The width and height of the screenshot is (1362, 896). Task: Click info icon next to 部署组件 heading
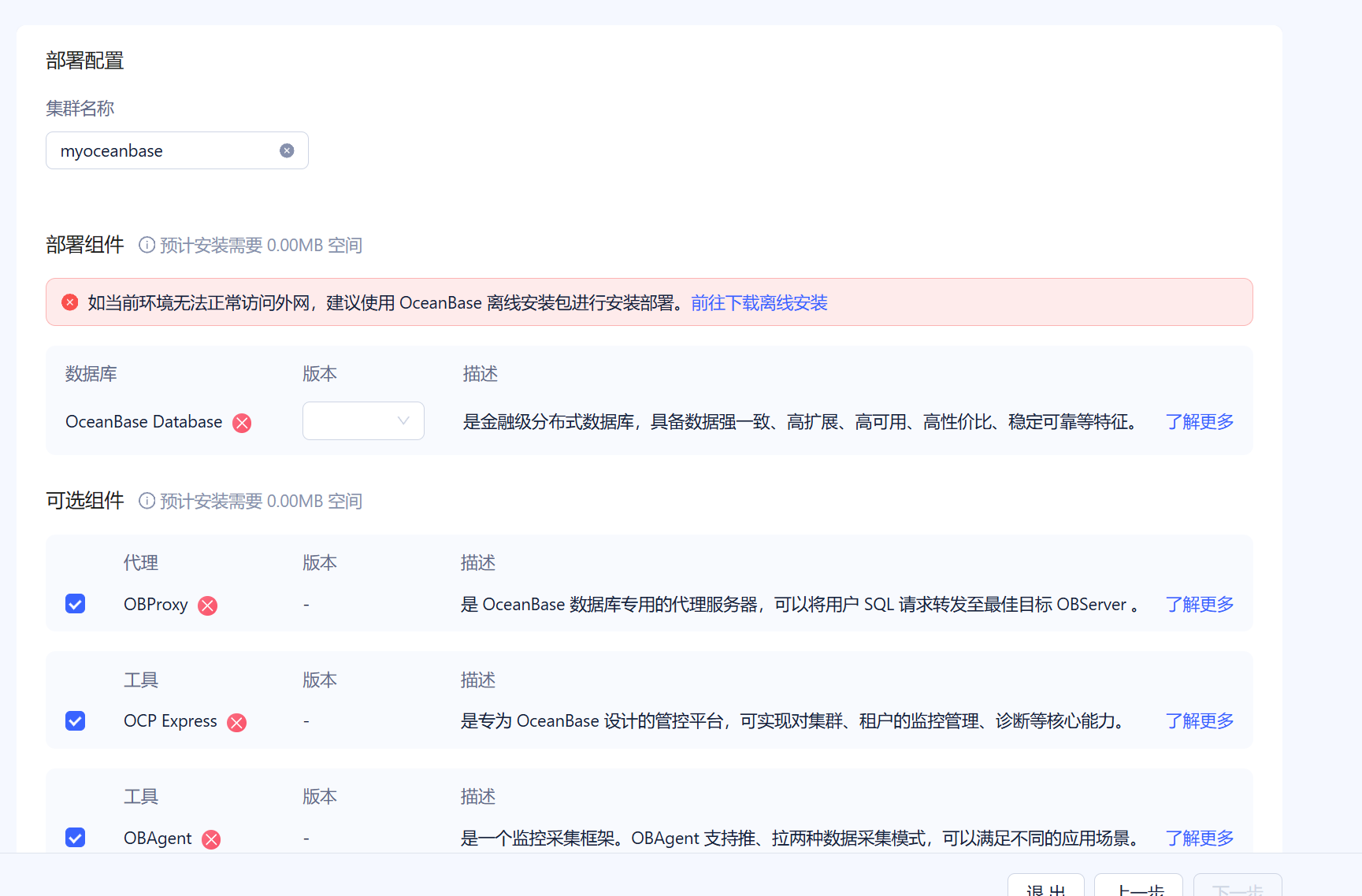tap(147, 245)
